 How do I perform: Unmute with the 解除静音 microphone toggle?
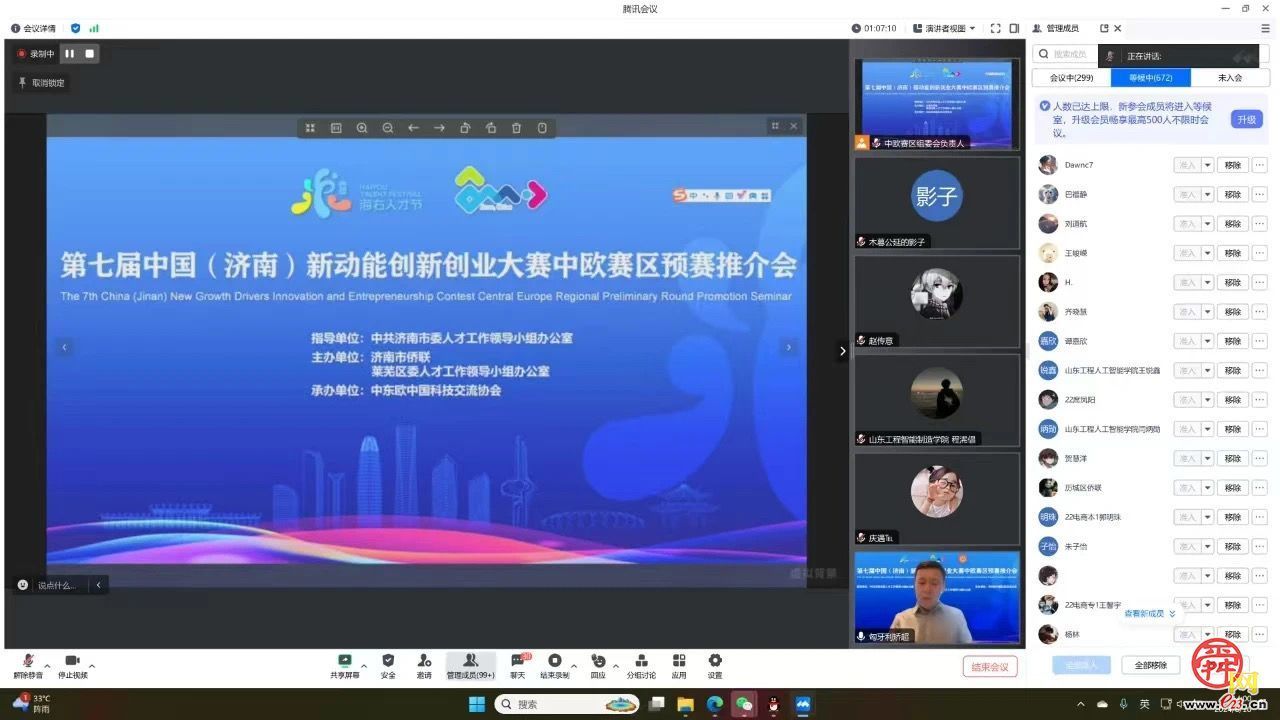click(28, 662)
